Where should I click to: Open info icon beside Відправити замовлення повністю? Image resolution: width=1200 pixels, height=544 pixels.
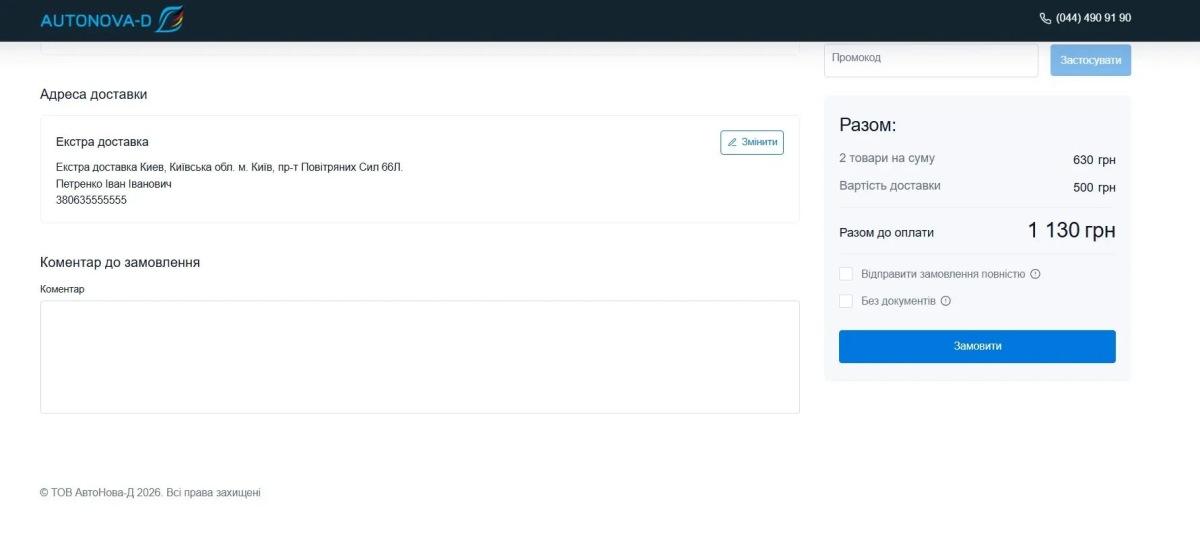(x=1035, y=274)
